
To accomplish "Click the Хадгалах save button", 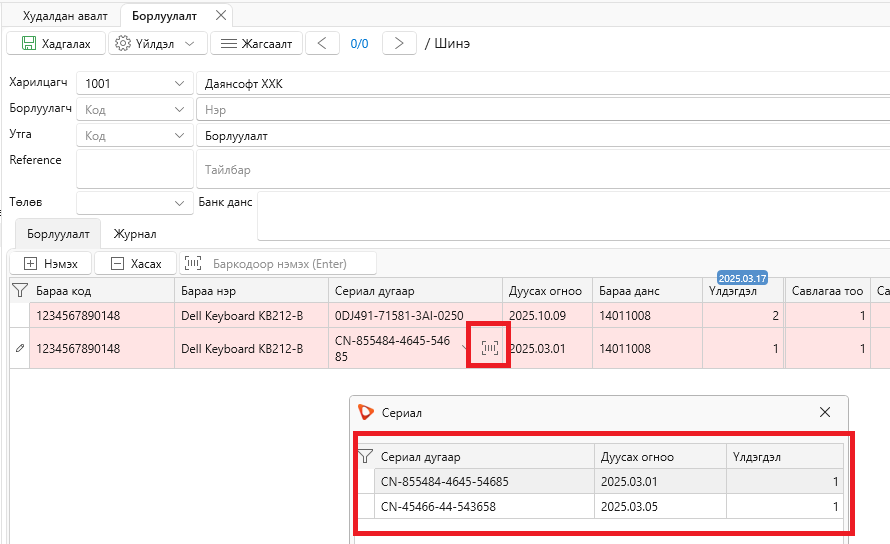I will [x=56, y=44].
